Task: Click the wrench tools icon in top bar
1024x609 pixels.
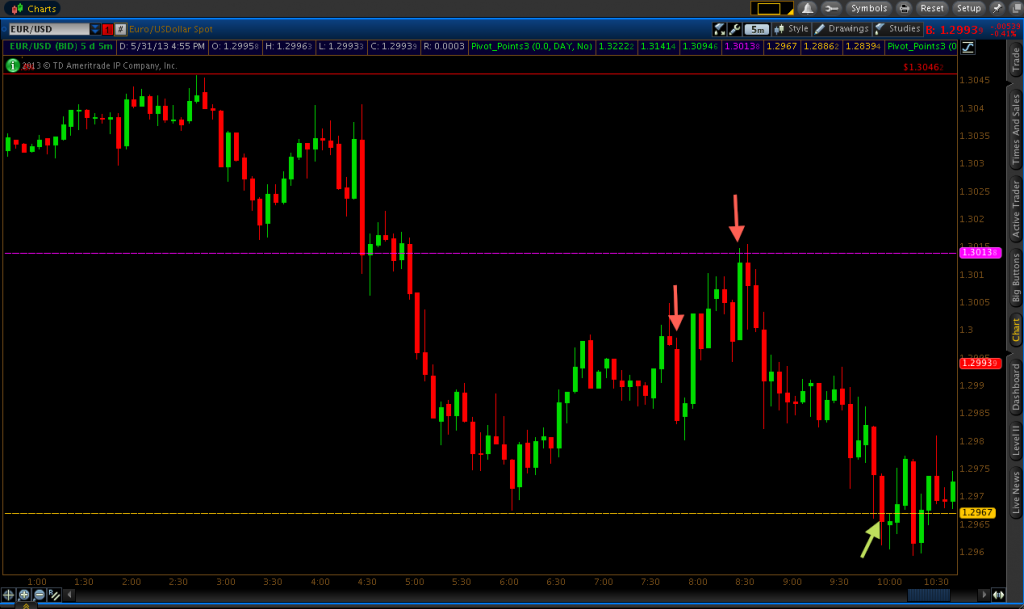Action: click(x=831, y=8)
